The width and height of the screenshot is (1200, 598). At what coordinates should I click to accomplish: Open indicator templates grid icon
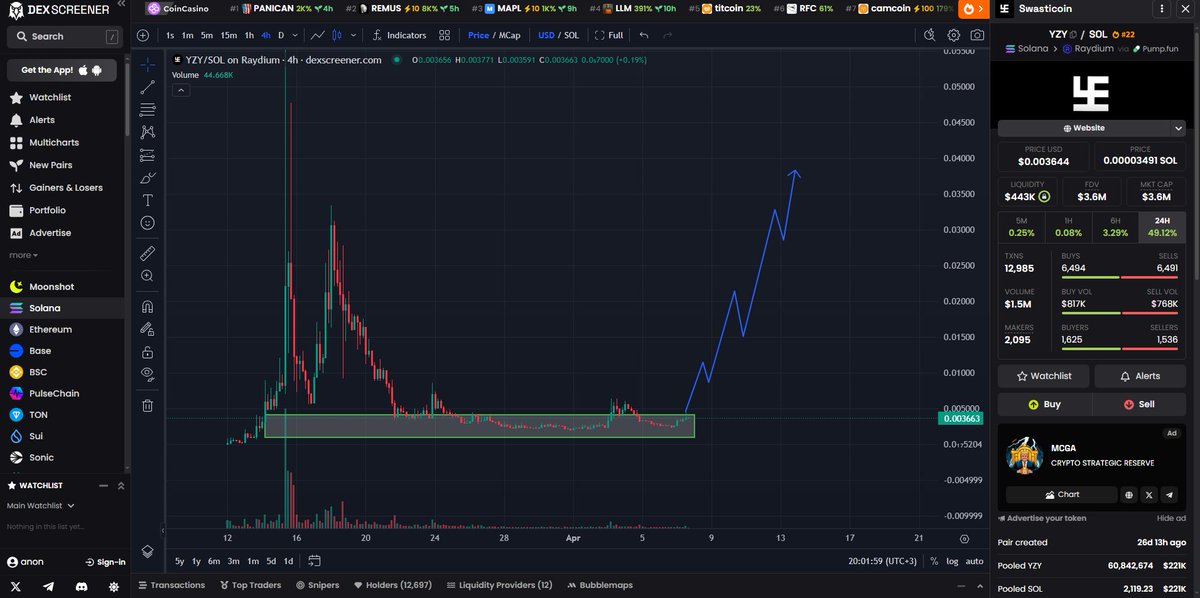click(x=444, y=35)
